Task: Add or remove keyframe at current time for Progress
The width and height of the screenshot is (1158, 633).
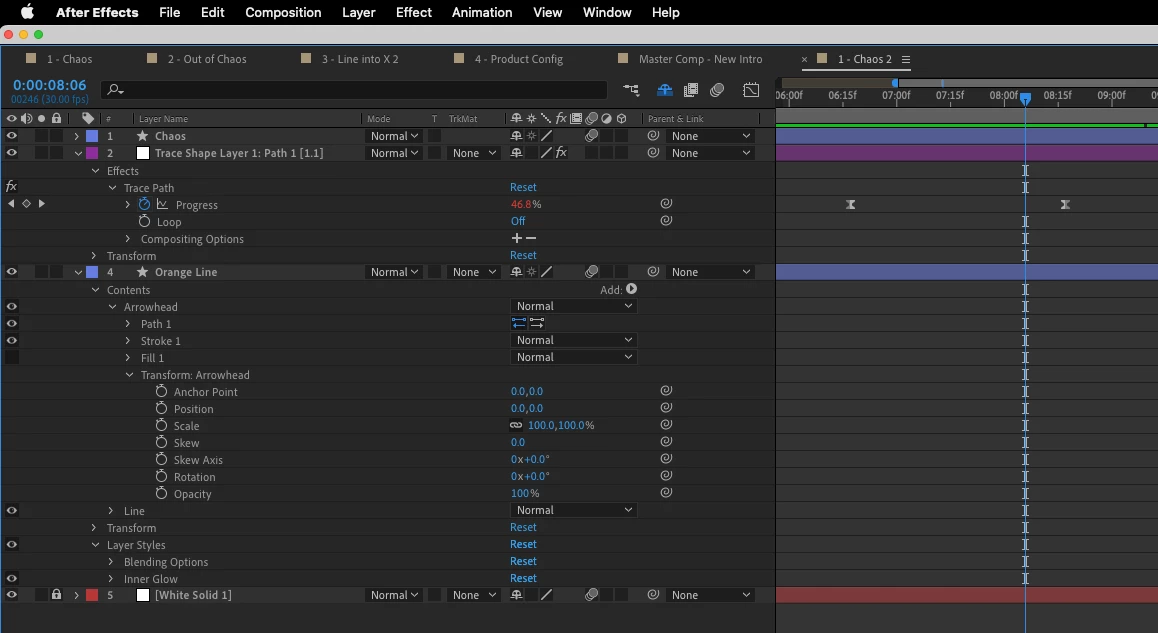Action: (26, 204)
